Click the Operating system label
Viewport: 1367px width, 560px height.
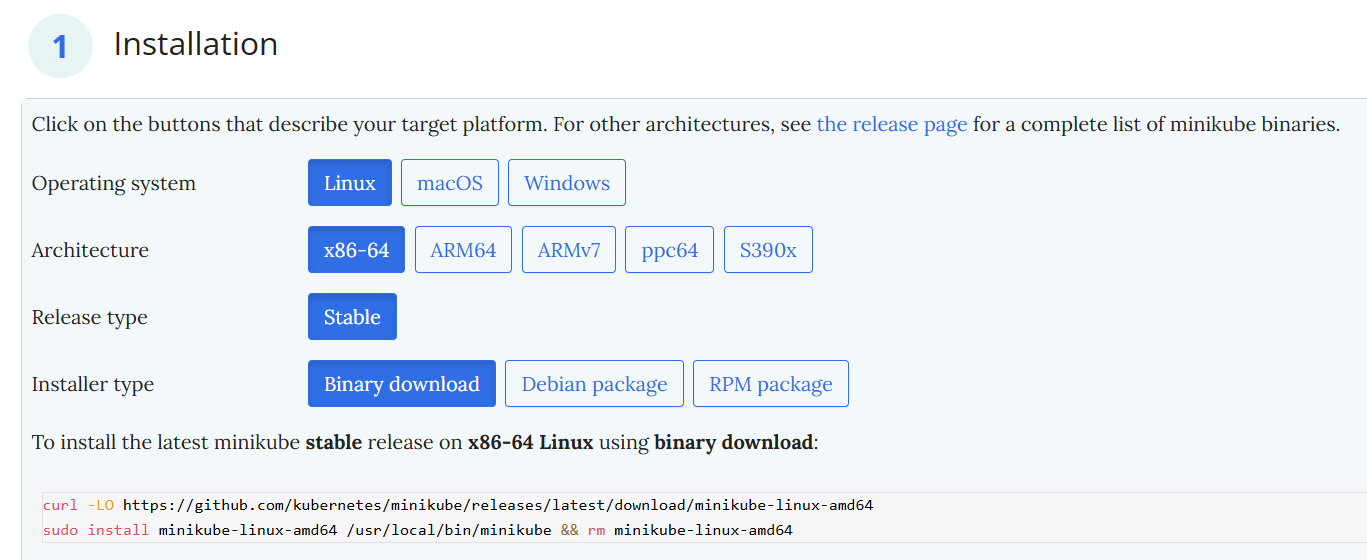[114, 184]
